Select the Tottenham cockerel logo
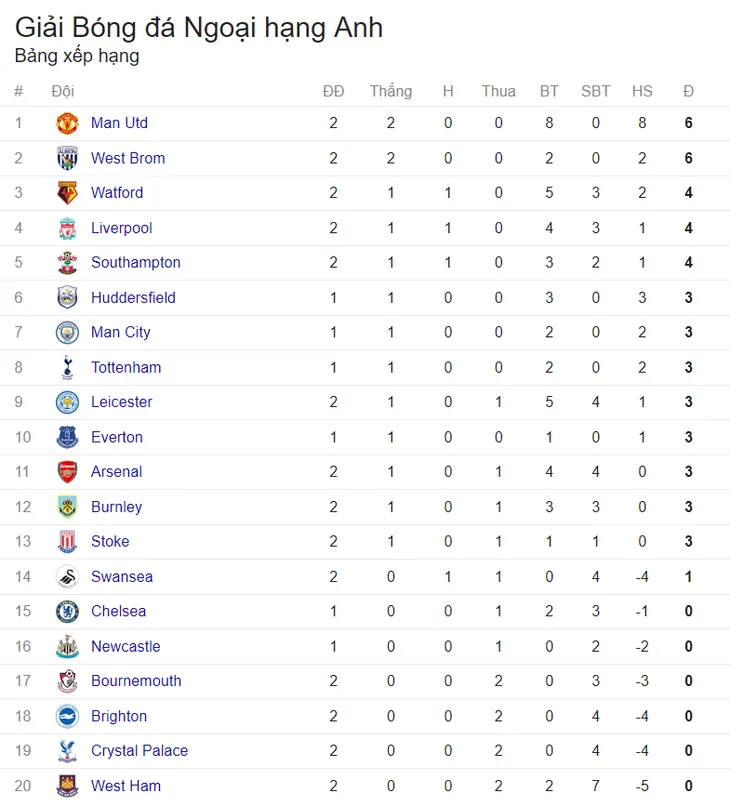730x803 pixels. (x=67, y=368)
